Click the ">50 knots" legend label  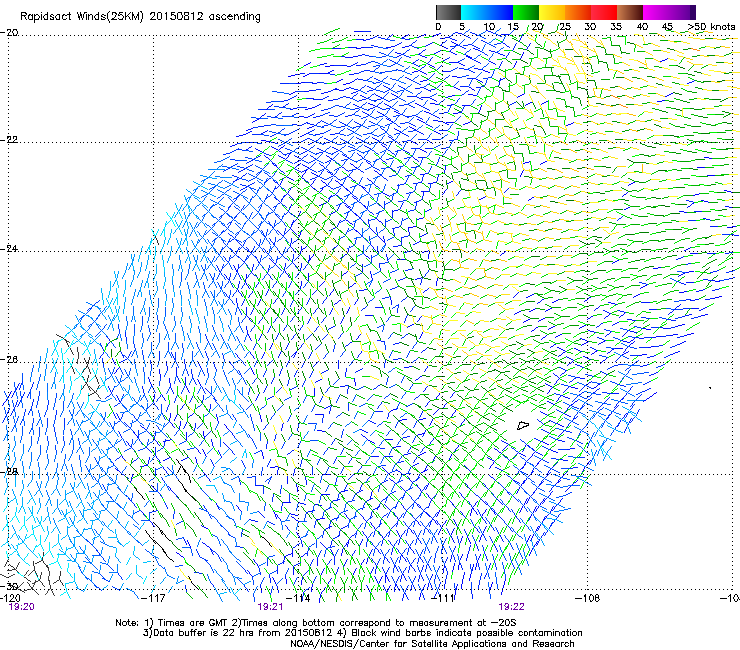click(711, 27)
